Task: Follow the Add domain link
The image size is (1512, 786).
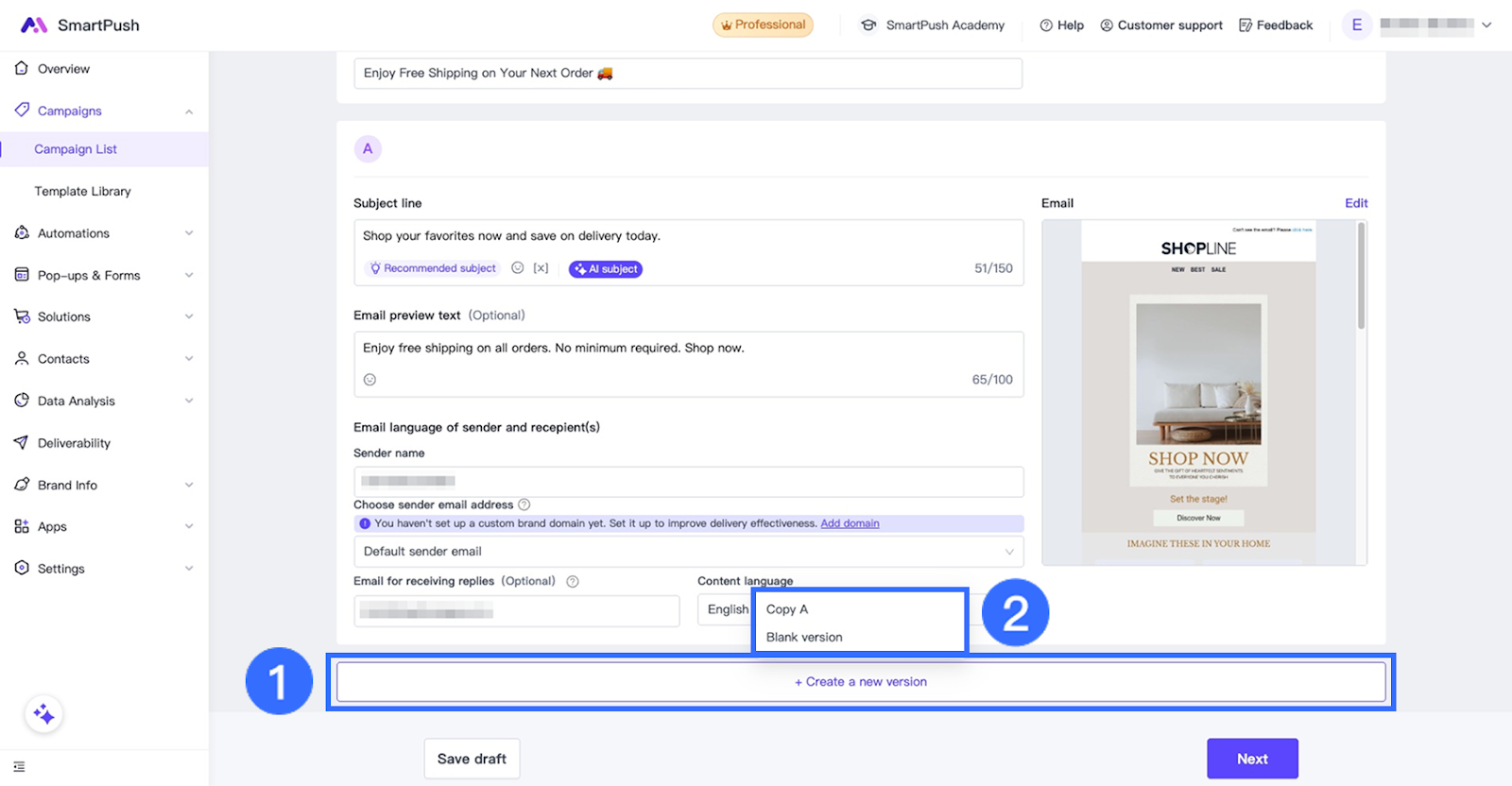Action: pyautogui.click(x=850, y=523)
